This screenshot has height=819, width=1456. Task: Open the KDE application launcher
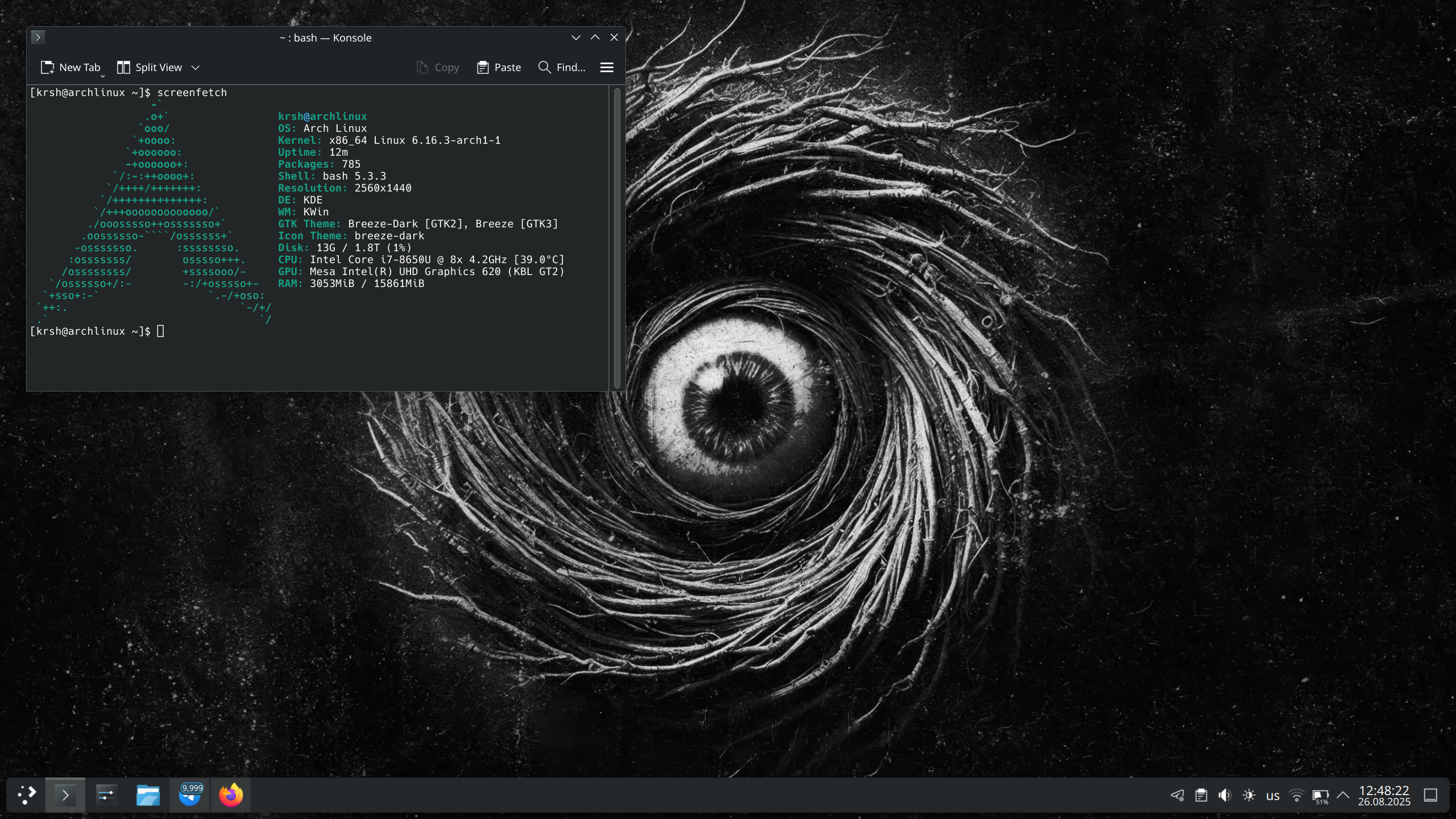pyautogui.click(x=26, y=795)
